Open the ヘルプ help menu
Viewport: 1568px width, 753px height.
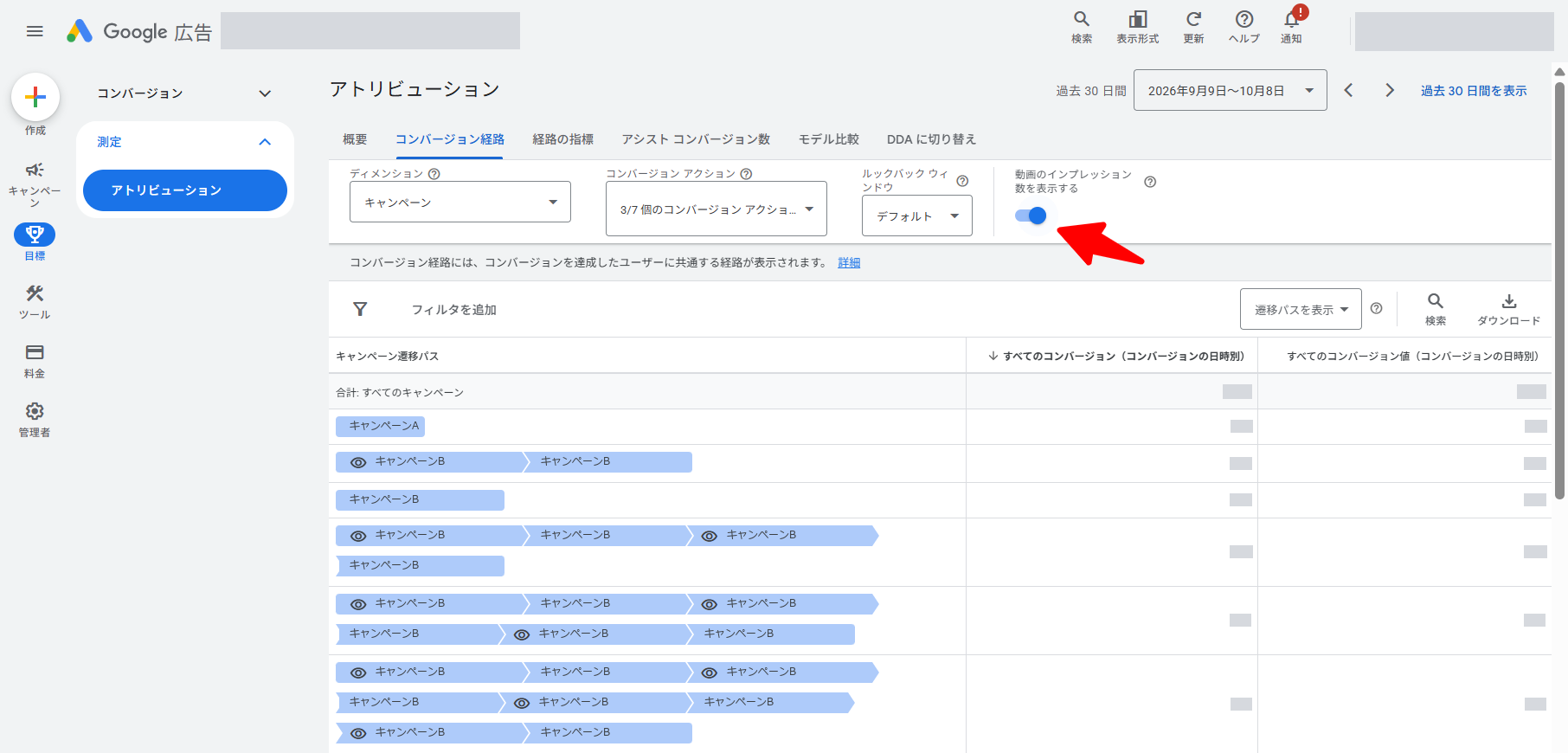pyautogui.click(x=1243, y=28)
